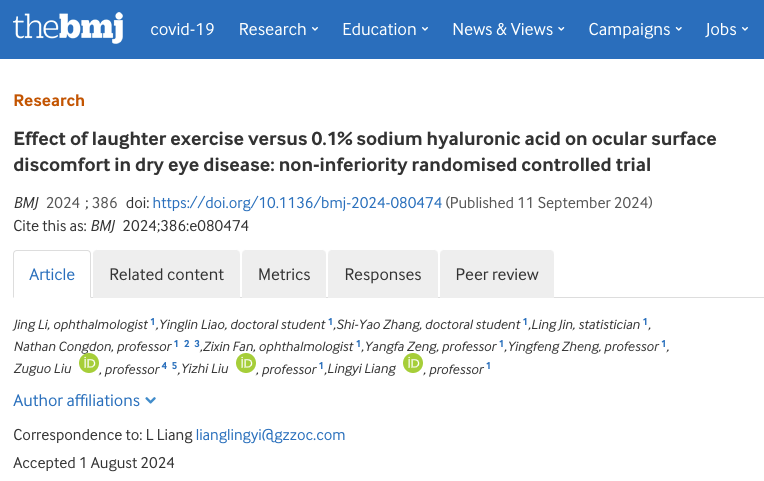Expand the Research navigation menu

coord(278,29)
